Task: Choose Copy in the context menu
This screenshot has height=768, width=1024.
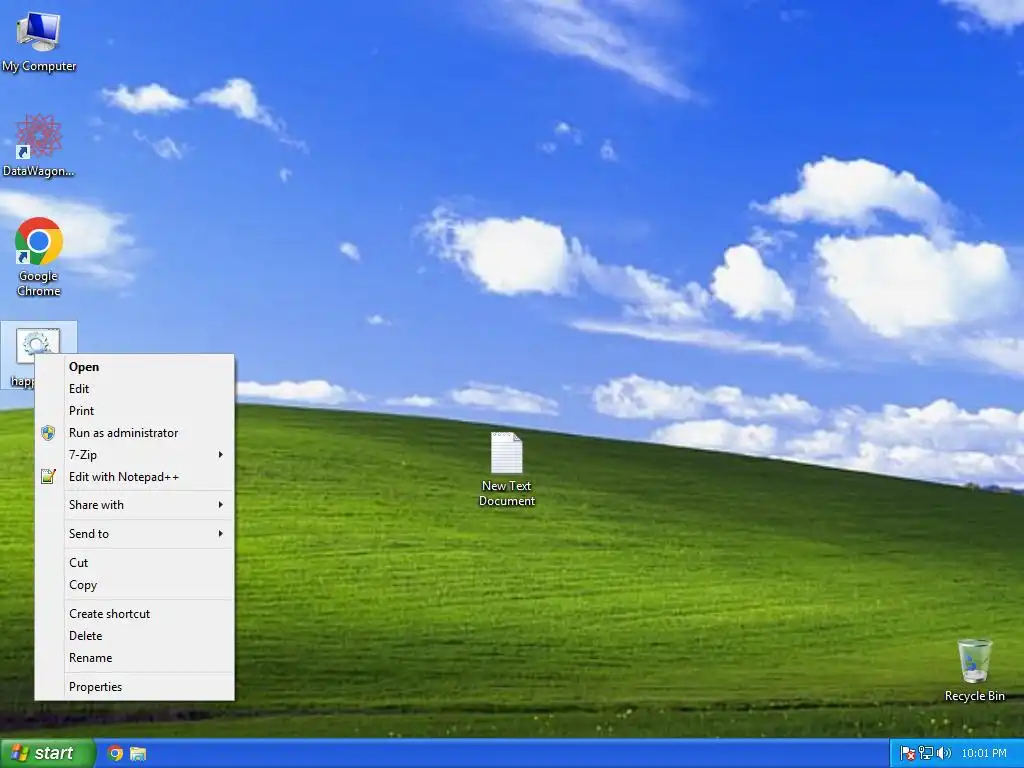Action: point(135,584)
